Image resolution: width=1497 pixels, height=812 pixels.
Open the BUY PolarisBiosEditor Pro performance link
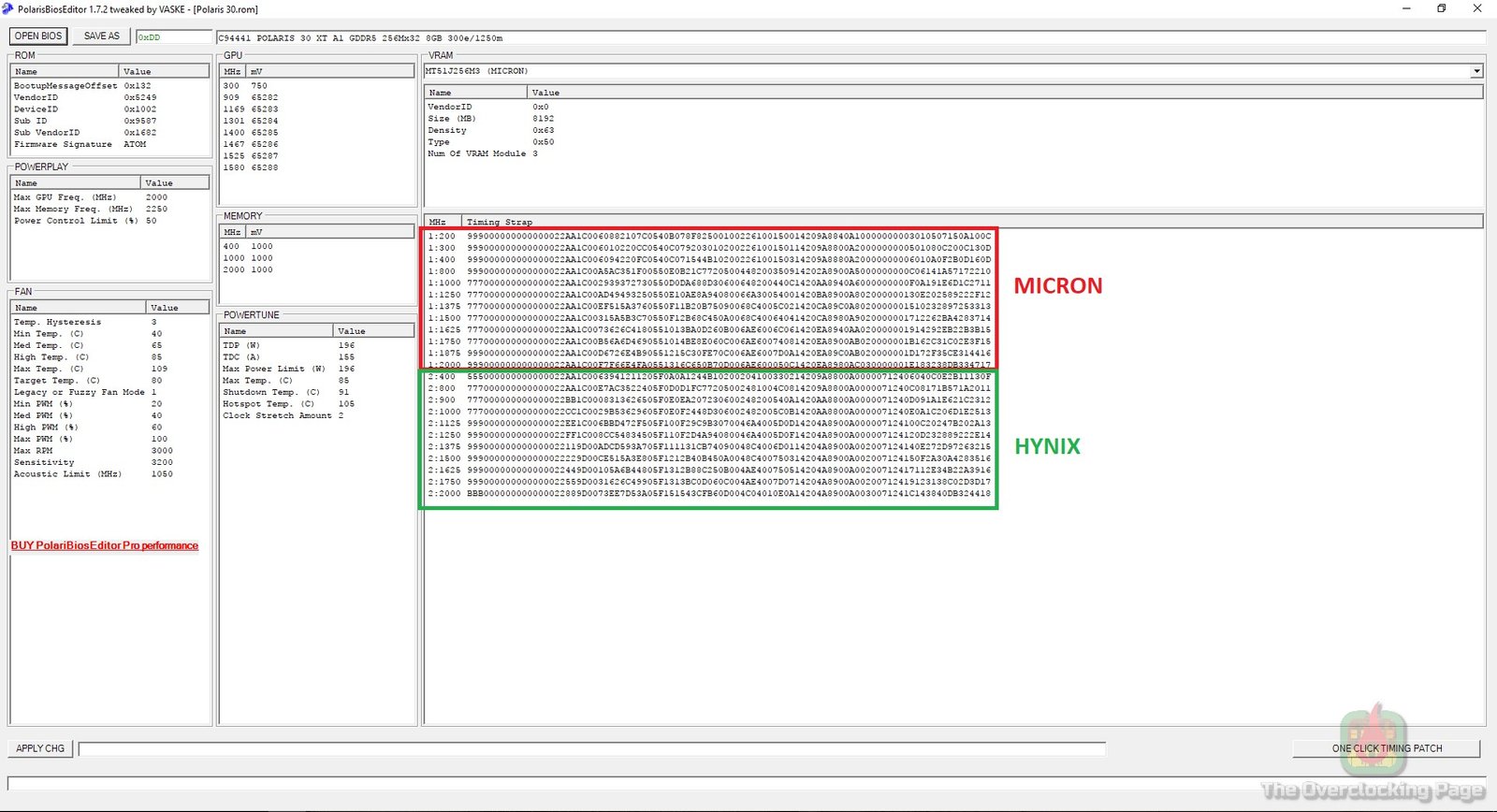pyautogui.click(x=105, y=545)
